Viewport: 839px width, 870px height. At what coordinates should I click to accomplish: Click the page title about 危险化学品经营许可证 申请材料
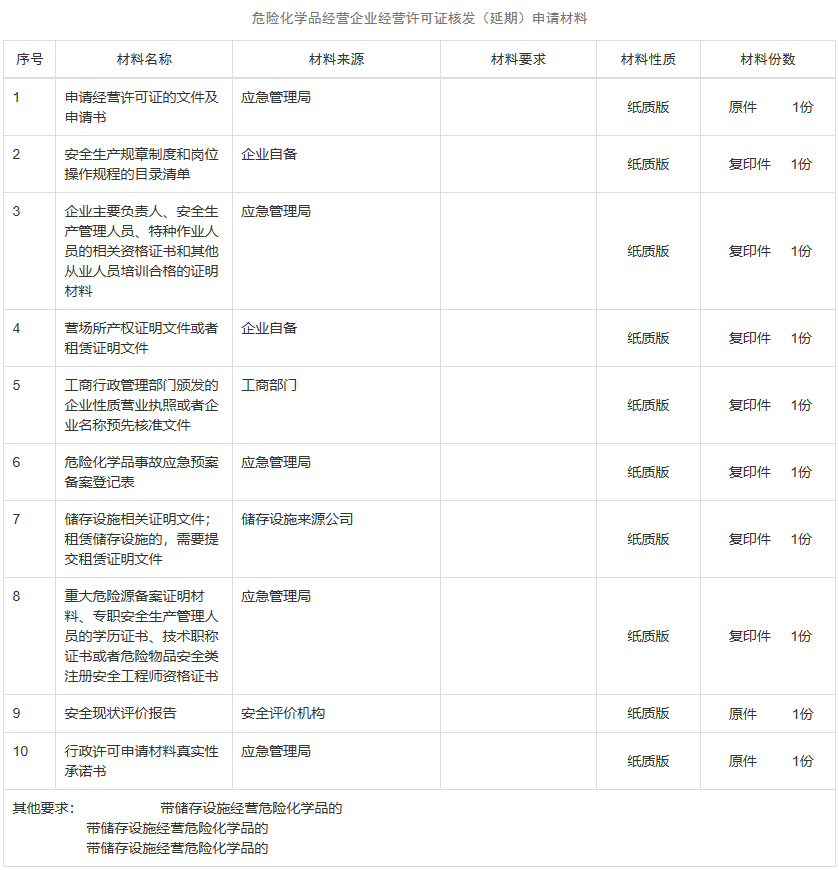[x=419, y=19]
